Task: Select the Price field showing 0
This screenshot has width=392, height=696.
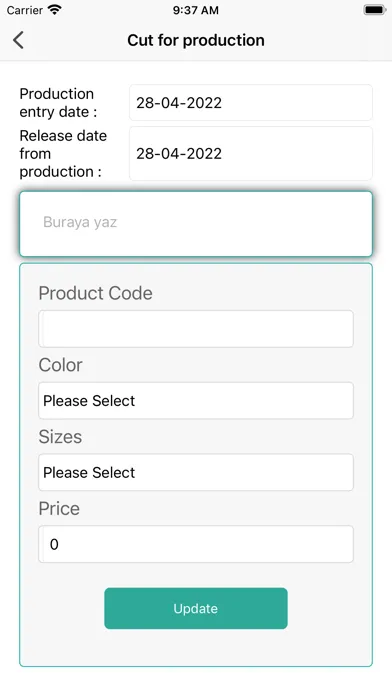Action: pyautogui.click(x=196, y=544)
